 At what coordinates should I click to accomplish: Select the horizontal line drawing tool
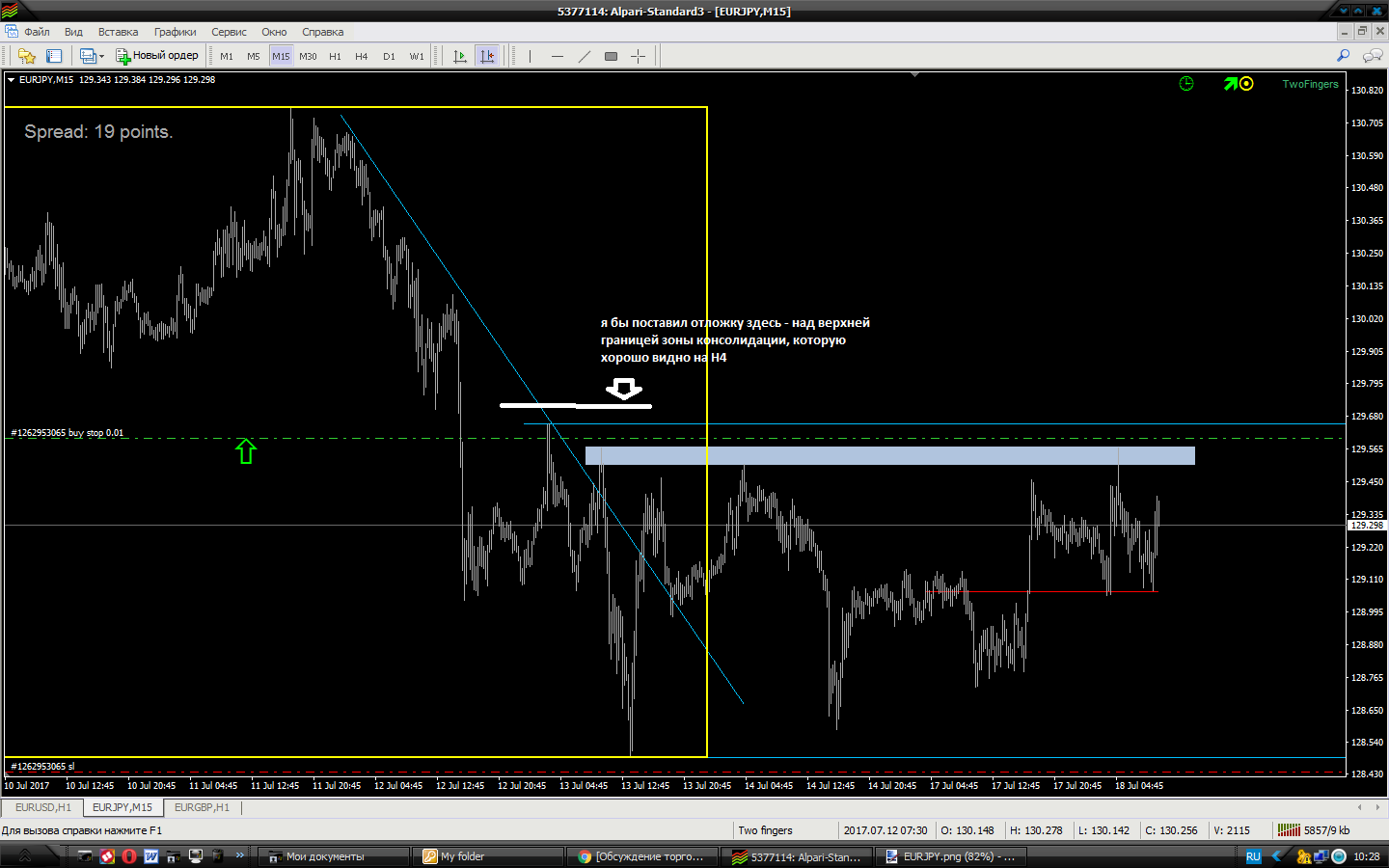pos(557,56)
